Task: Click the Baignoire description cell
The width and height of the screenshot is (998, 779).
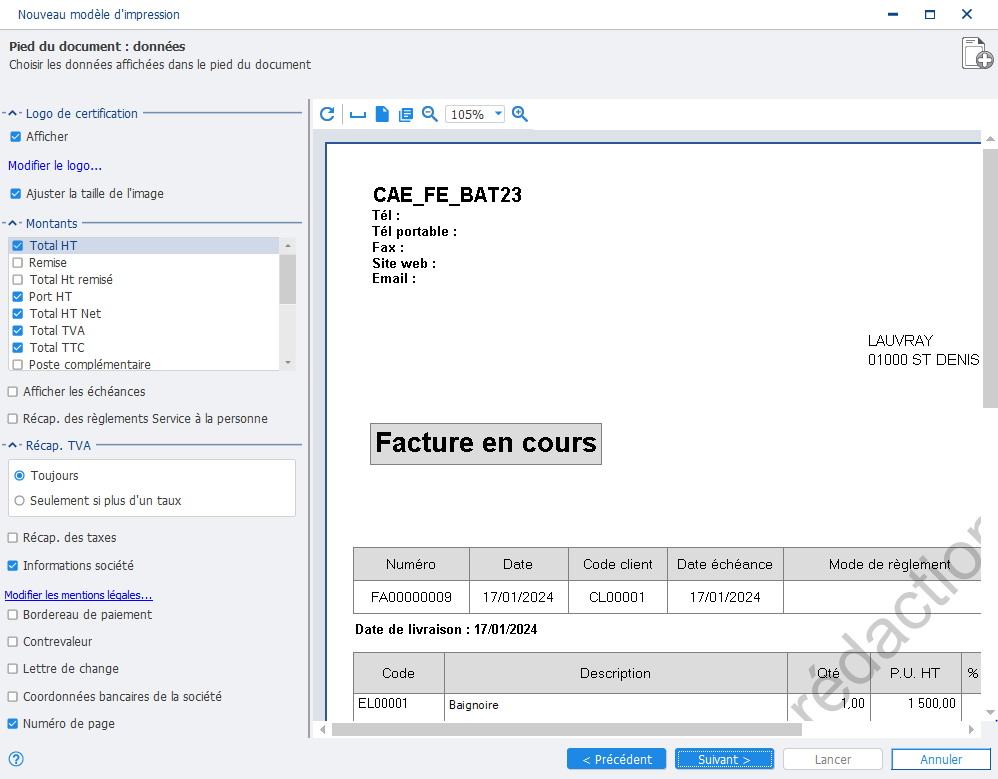Action: click(615, 705)
